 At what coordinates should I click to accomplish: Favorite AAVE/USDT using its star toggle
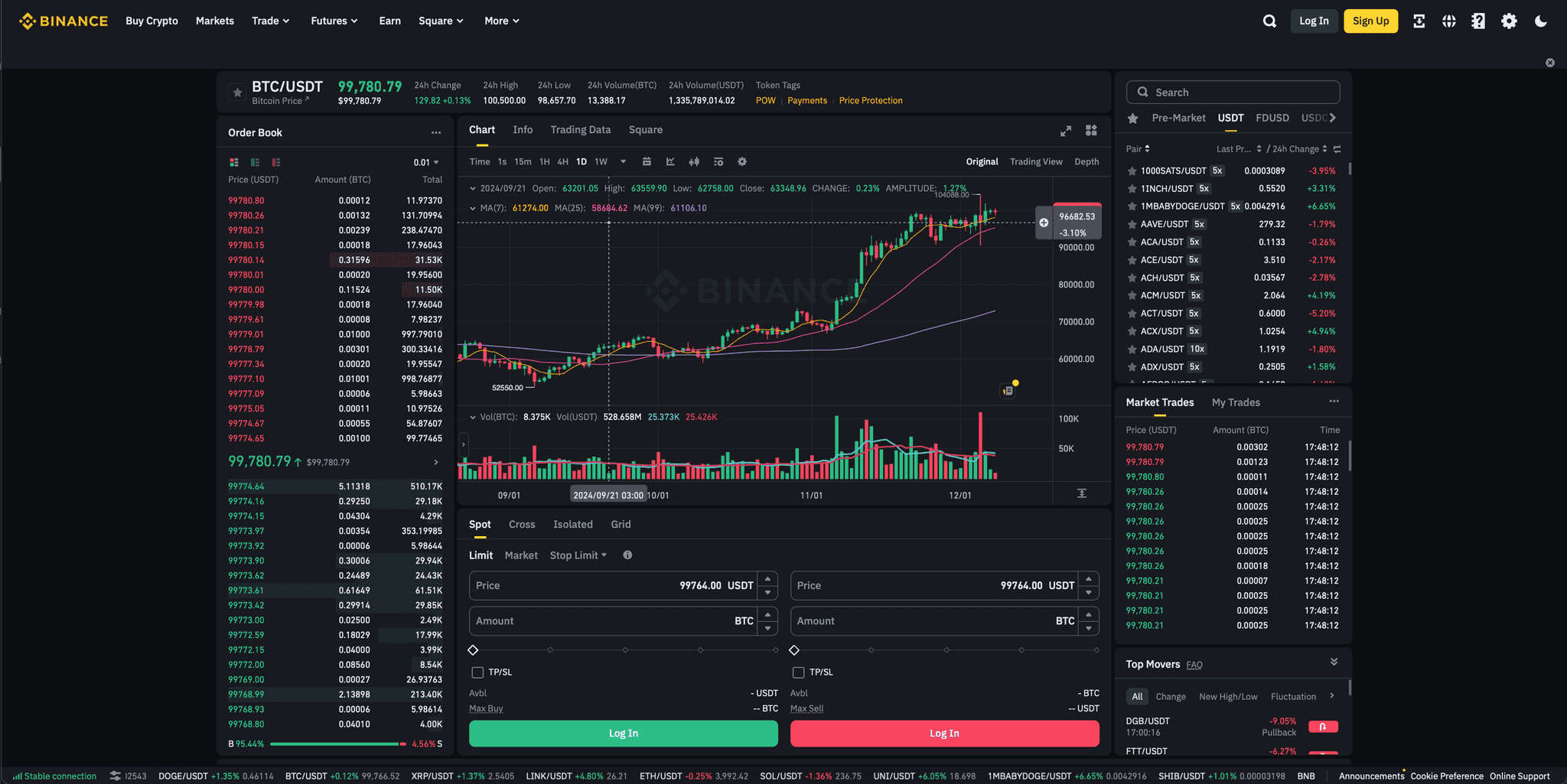(x=1131, y=224)
